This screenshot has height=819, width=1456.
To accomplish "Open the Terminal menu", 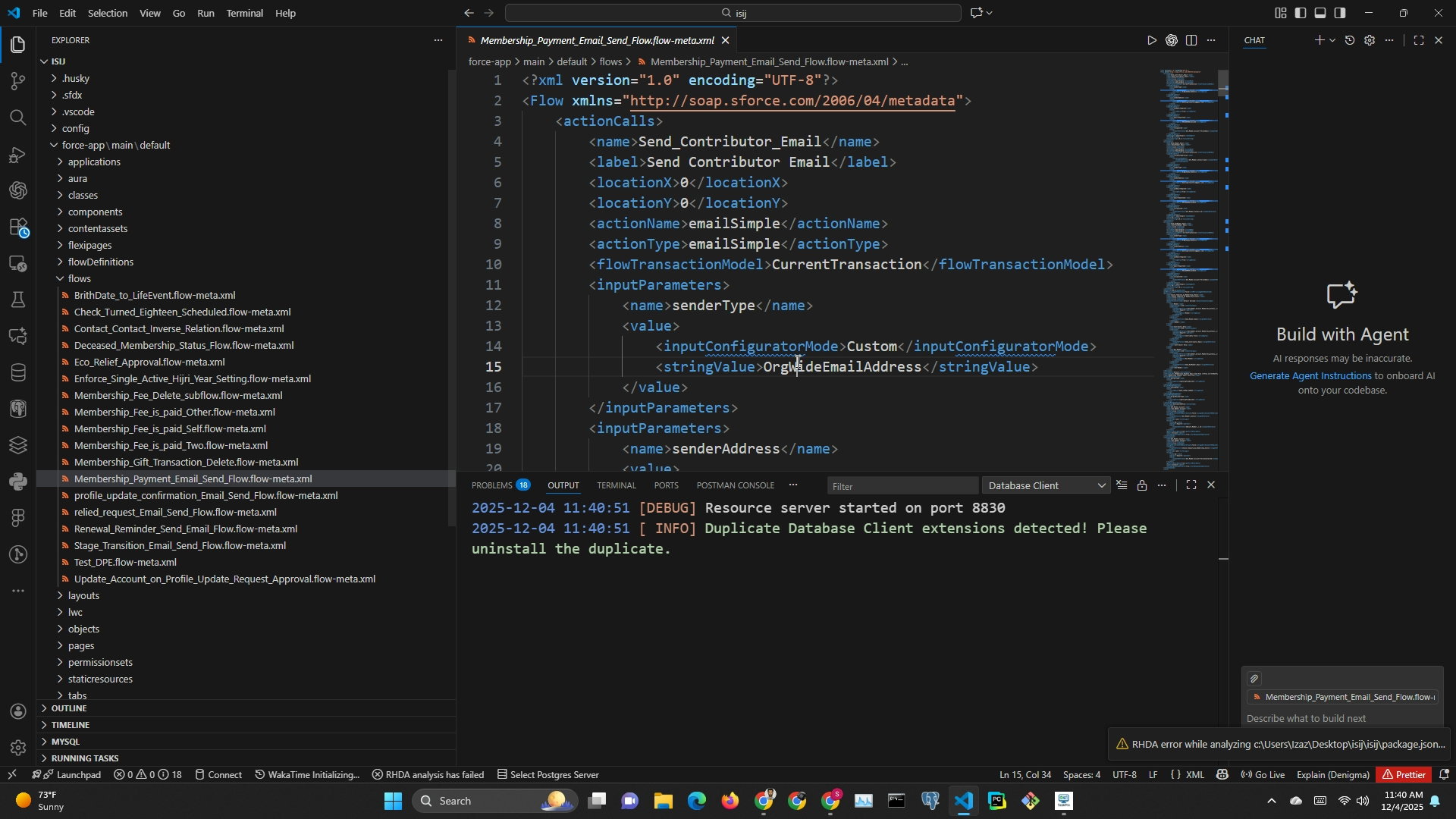I will 244,13.
